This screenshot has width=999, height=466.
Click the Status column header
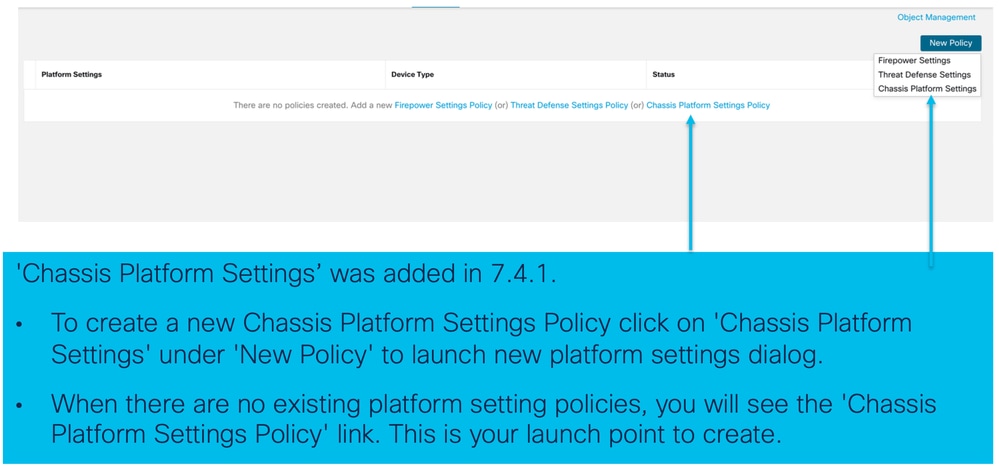(x=663, y=75)
